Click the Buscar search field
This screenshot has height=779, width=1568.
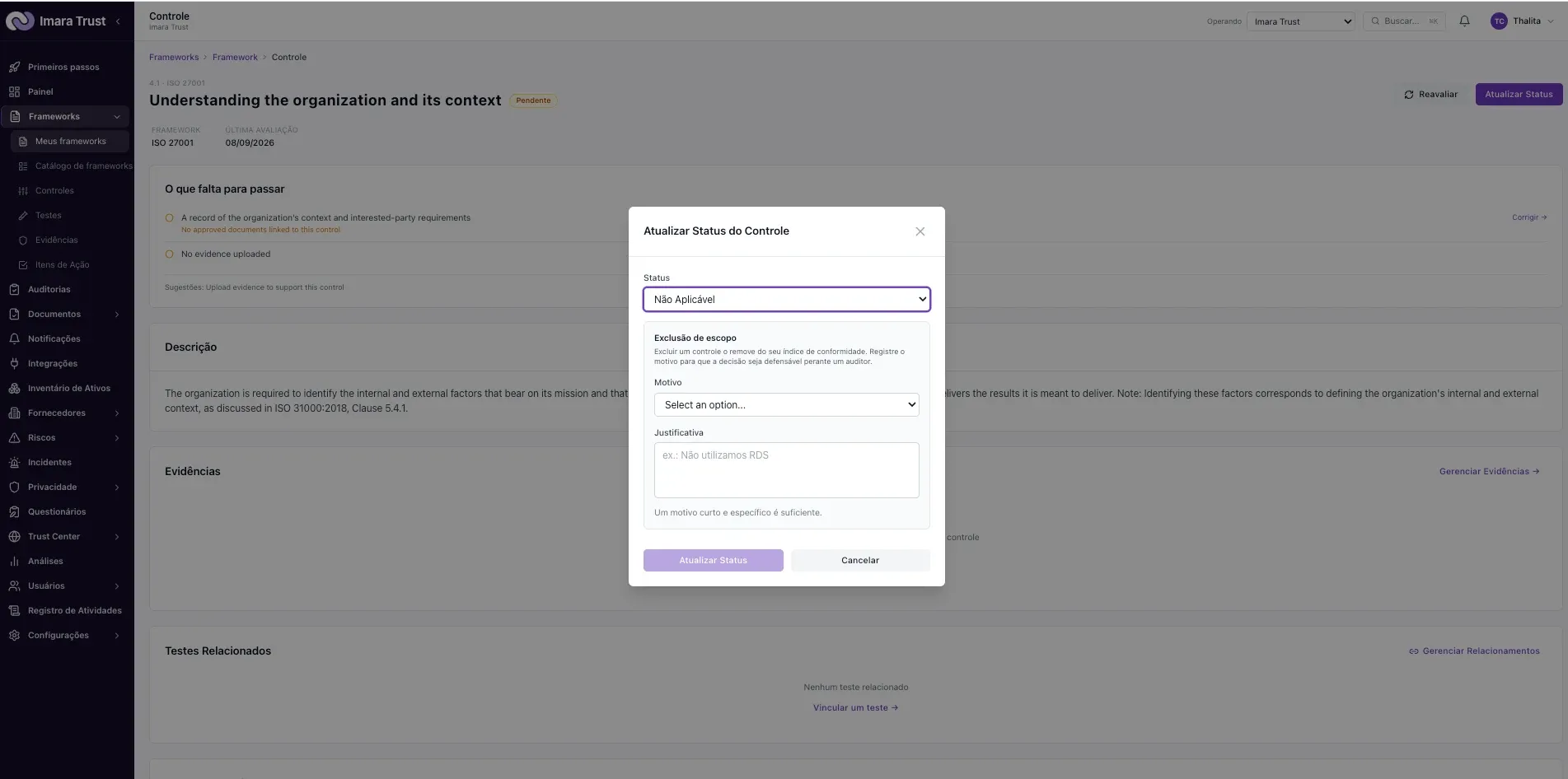(x=1406, y=21)
